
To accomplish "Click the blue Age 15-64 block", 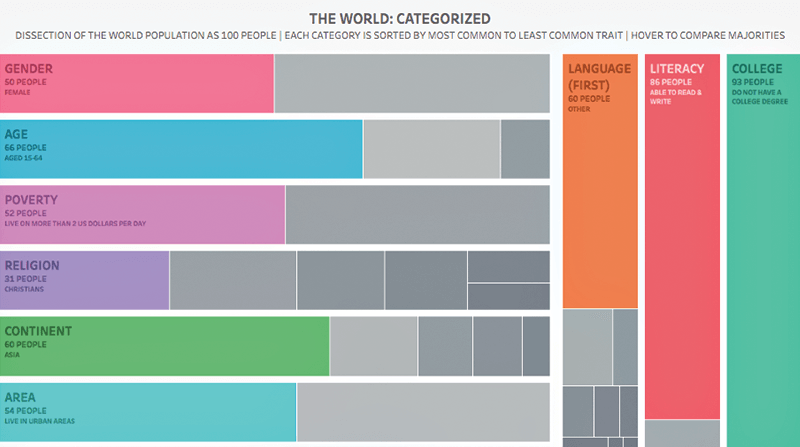I will tap(181, 149).
